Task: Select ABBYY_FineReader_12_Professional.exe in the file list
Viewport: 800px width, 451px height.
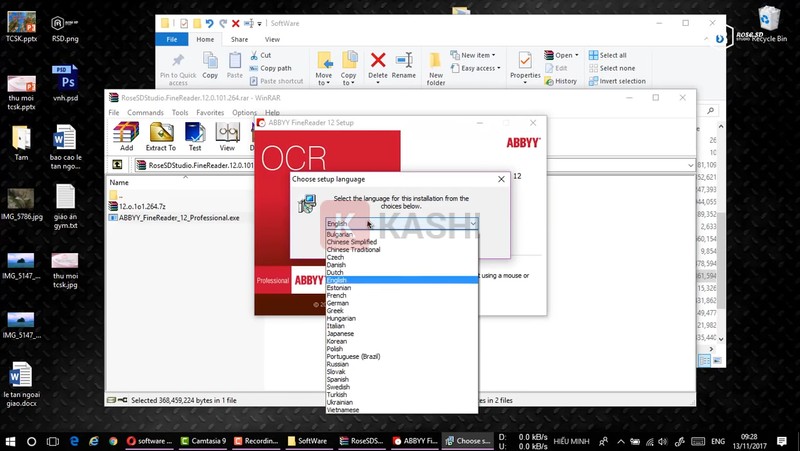Action: point(178,217)
